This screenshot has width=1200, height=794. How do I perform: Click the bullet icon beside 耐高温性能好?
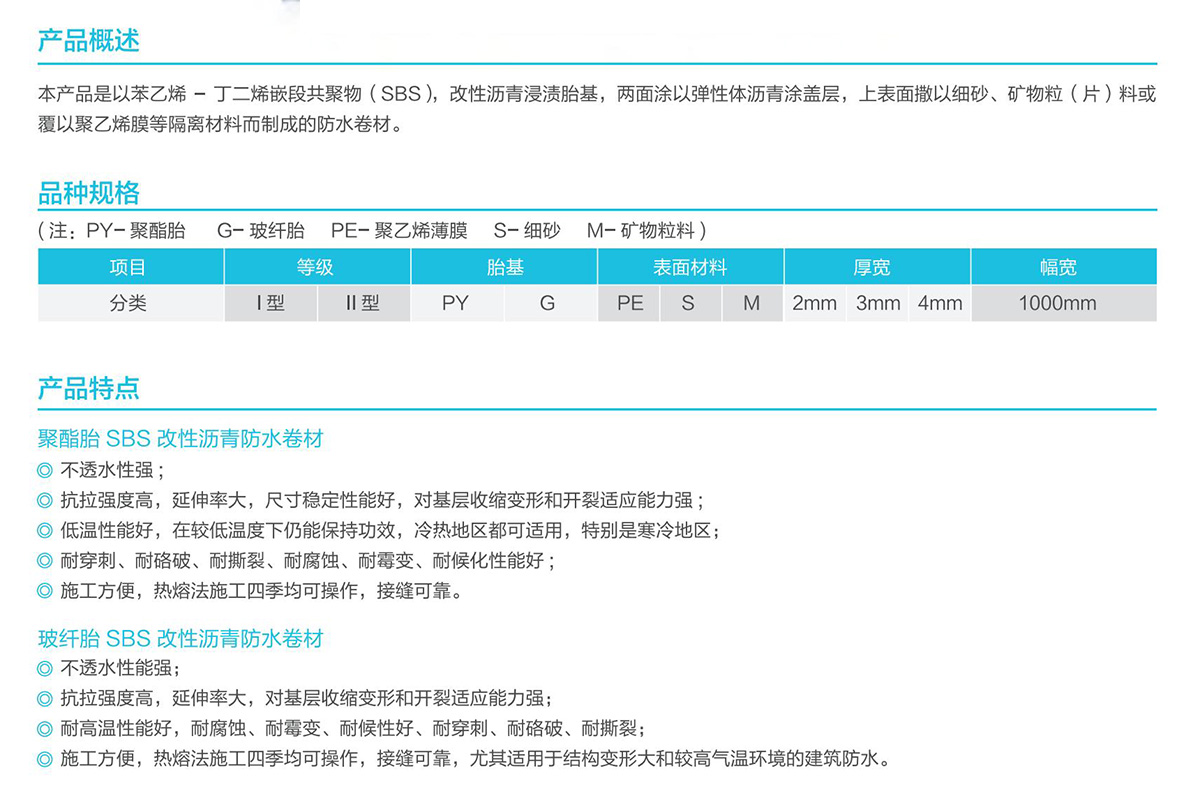click(x=44, y=728)
